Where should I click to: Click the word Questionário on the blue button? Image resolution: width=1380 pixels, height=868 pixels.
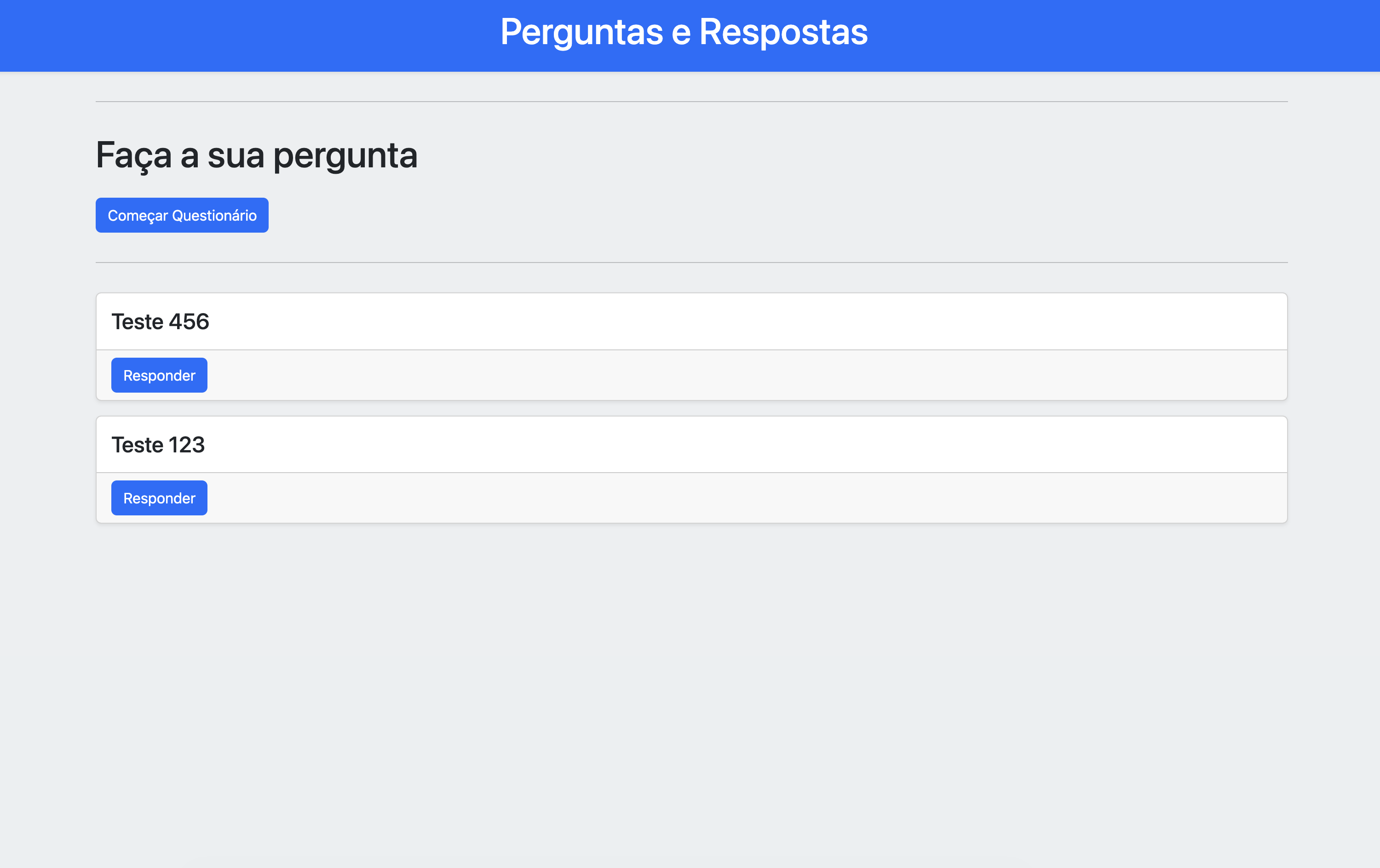214,216
